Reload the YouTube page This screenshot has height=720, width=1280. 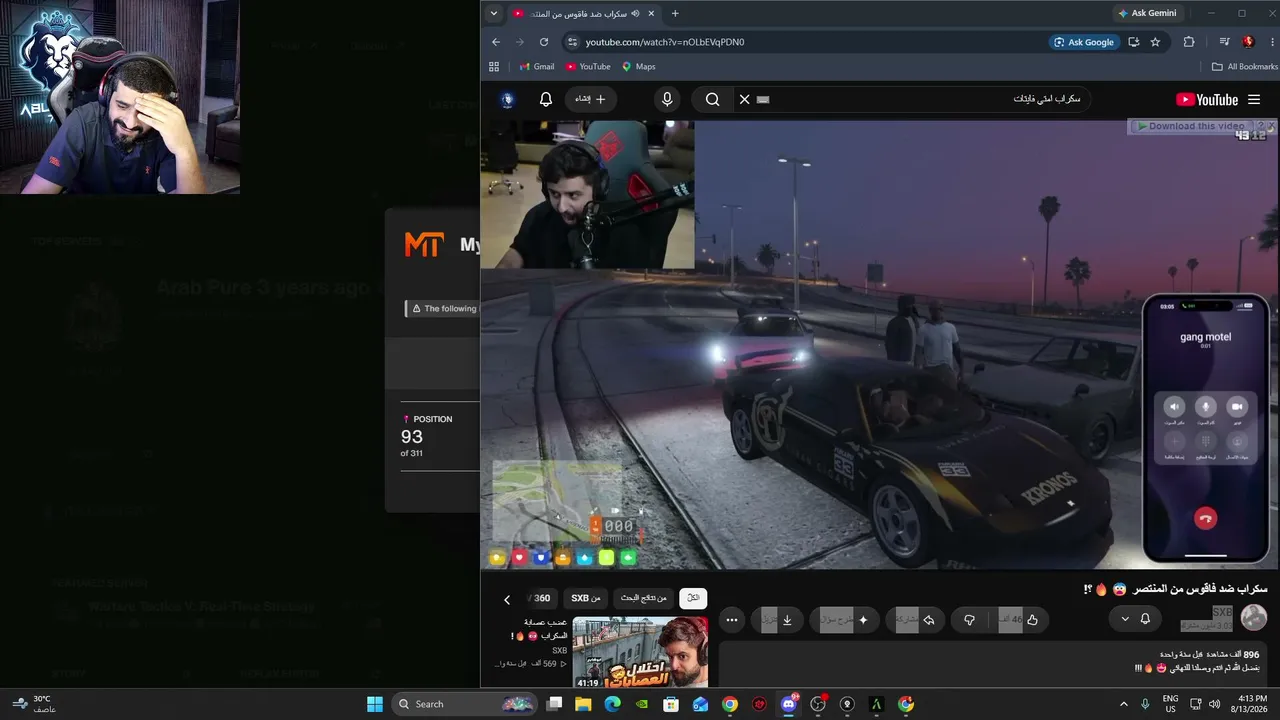(544, 42)
